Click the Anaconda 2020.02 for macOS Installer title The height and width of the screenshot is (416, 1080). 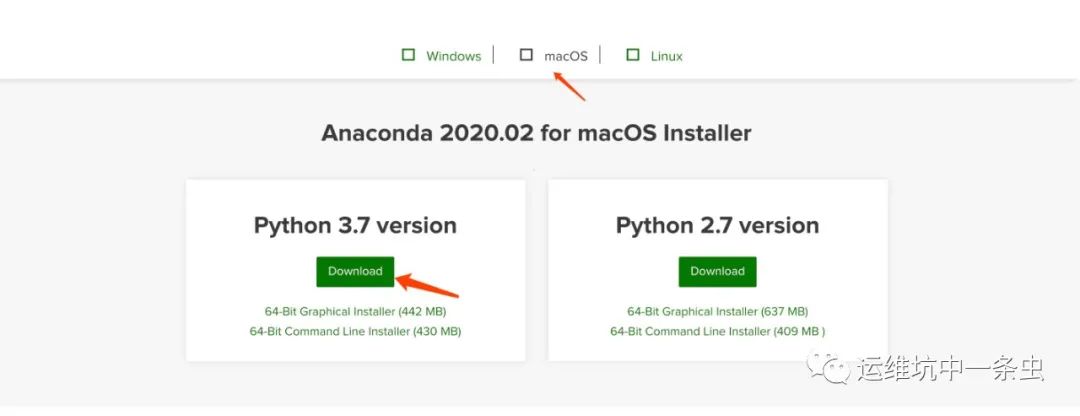click(536, 133)
